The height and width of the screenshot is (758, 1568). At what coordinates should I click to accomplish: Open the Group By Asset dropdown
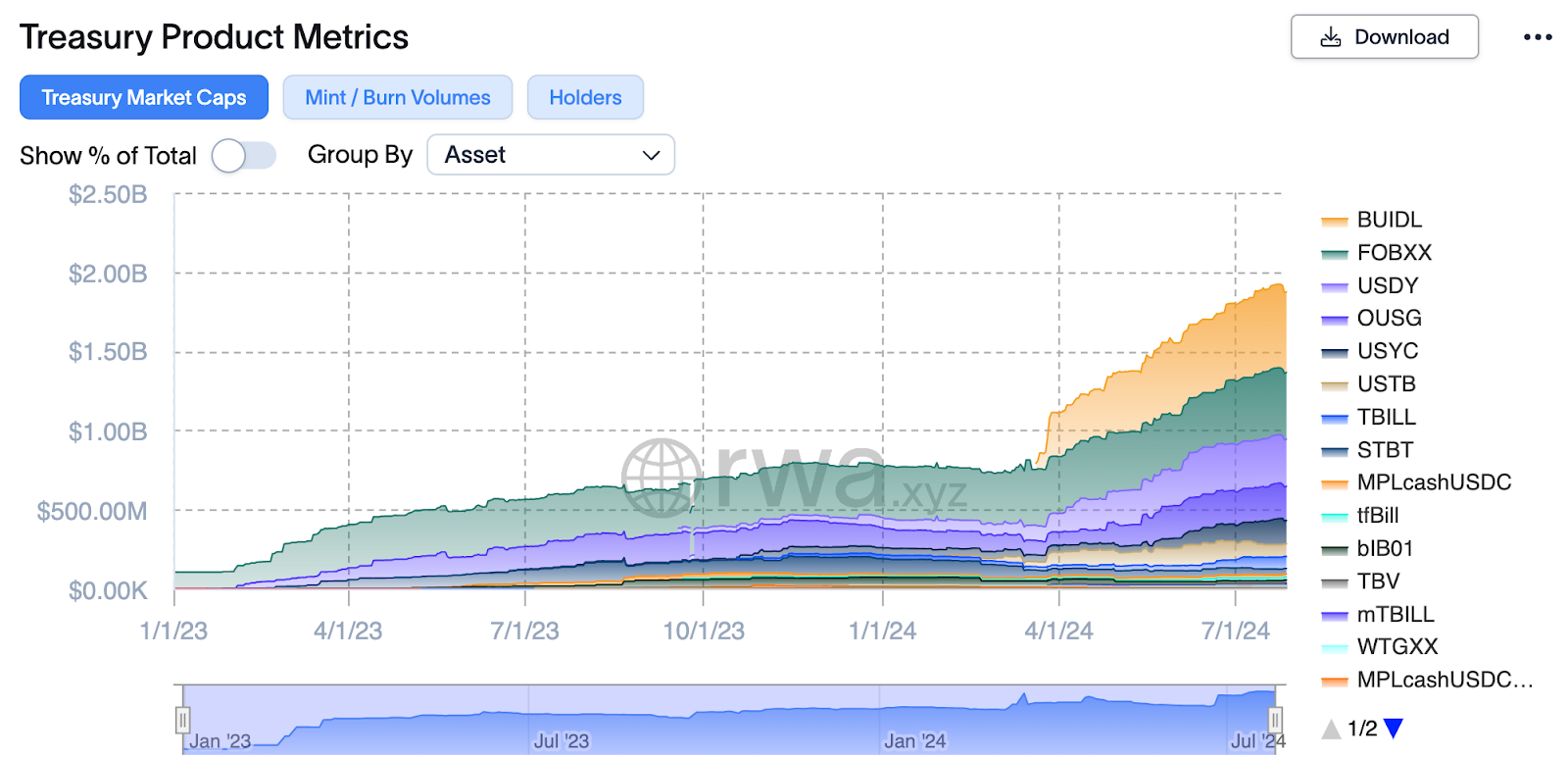(x=551, y=155)
